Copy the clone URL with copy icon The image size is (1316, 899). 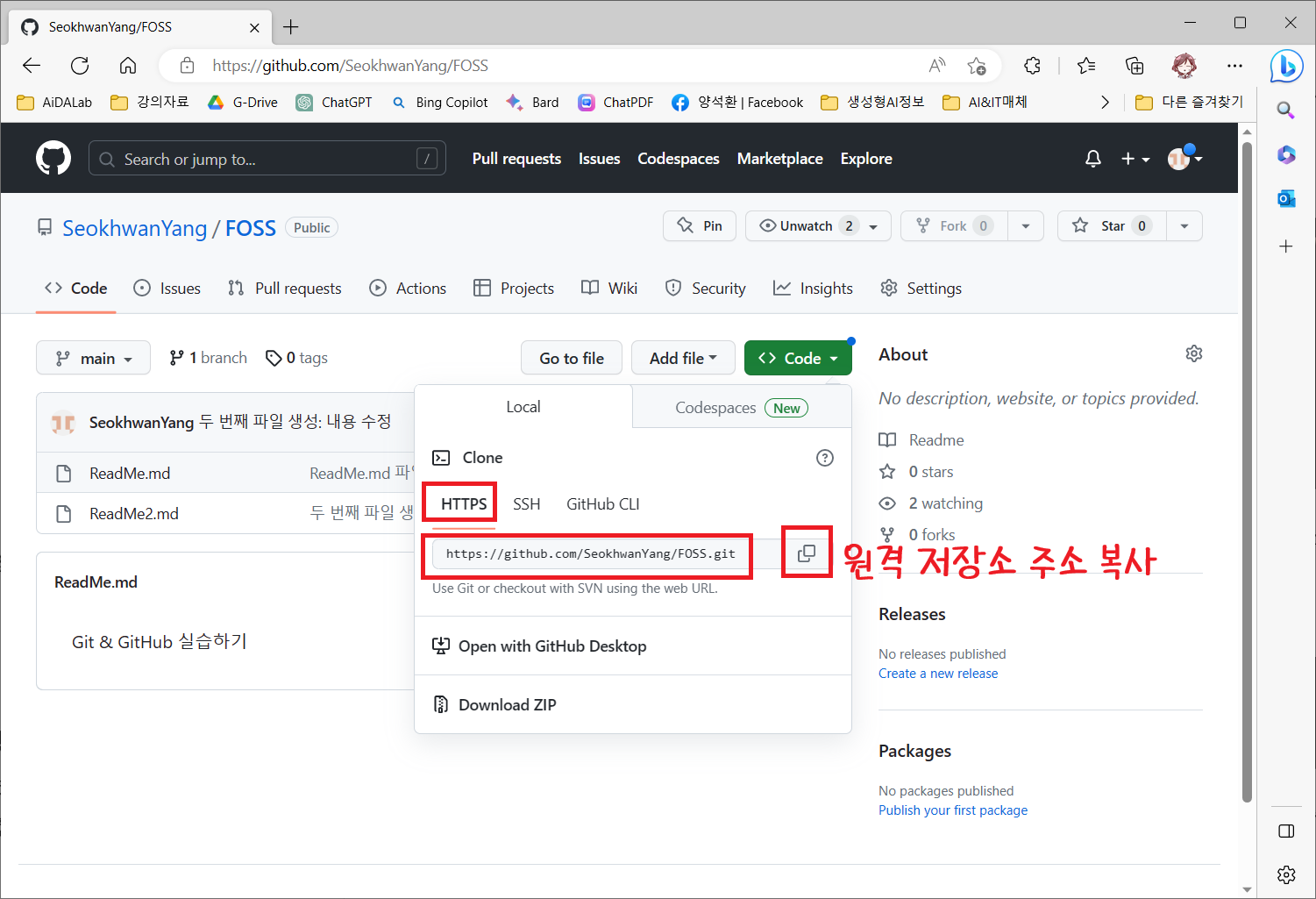(807, 553)
